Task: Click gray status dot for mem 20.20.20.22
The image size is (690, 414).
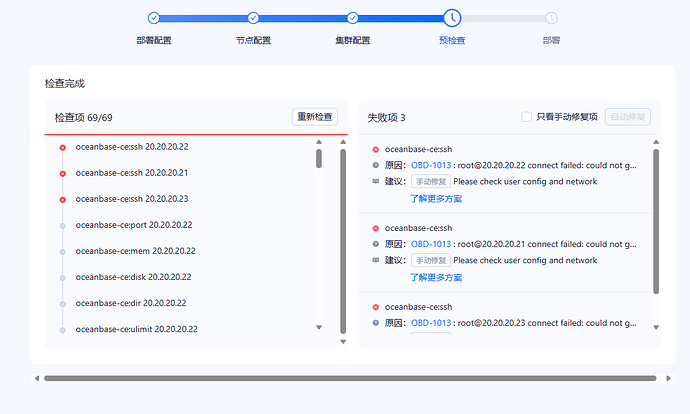Action: [63, 252]
